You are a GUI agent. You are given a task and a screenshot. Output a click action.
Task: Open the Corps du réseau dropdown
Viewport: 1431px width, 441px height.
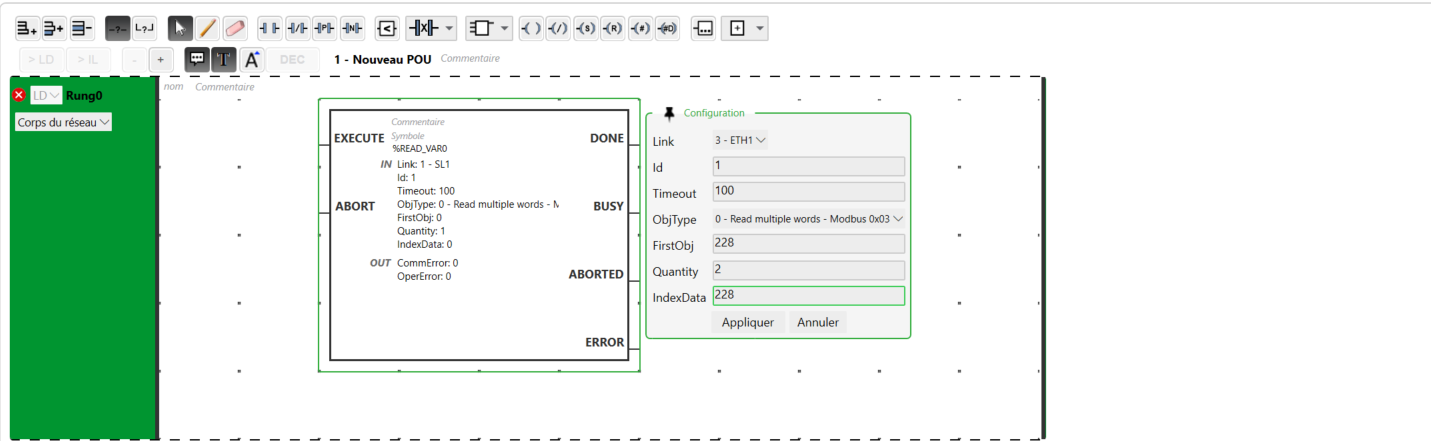point(63,122)
